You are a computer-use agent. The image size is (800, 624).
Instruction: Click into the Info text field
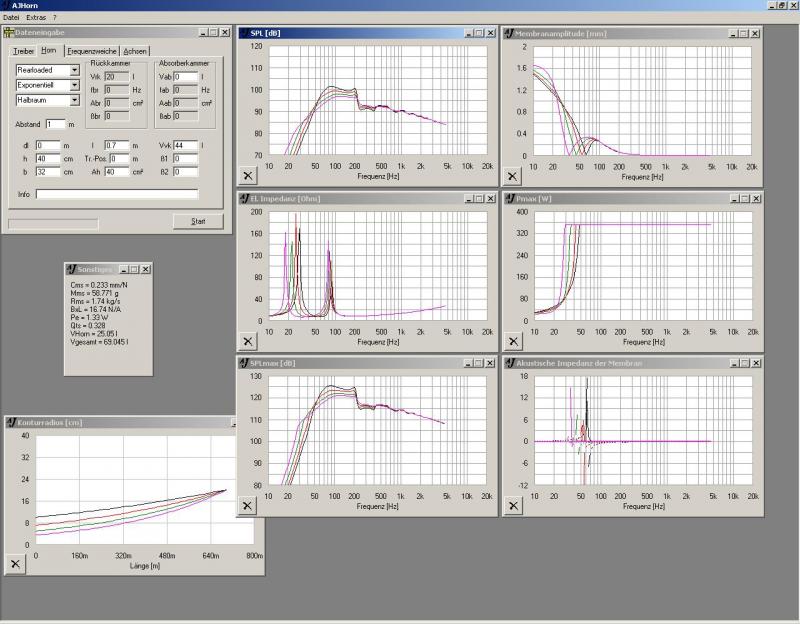116,194
